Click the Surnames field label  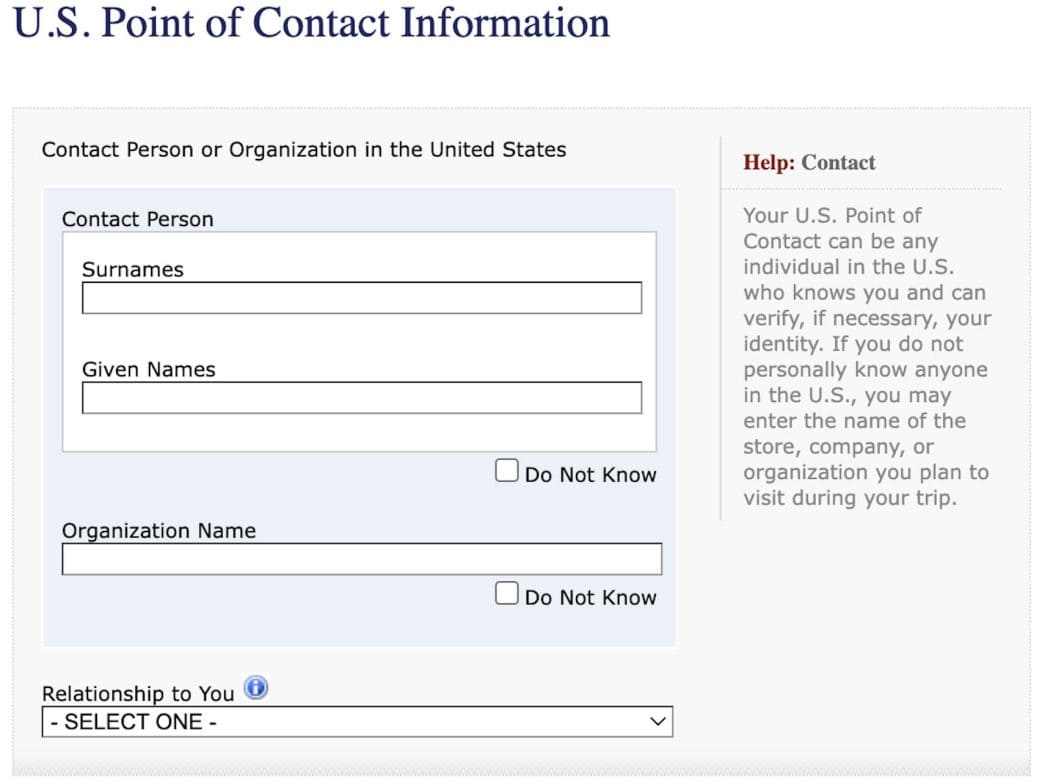[x=133, y=270]
